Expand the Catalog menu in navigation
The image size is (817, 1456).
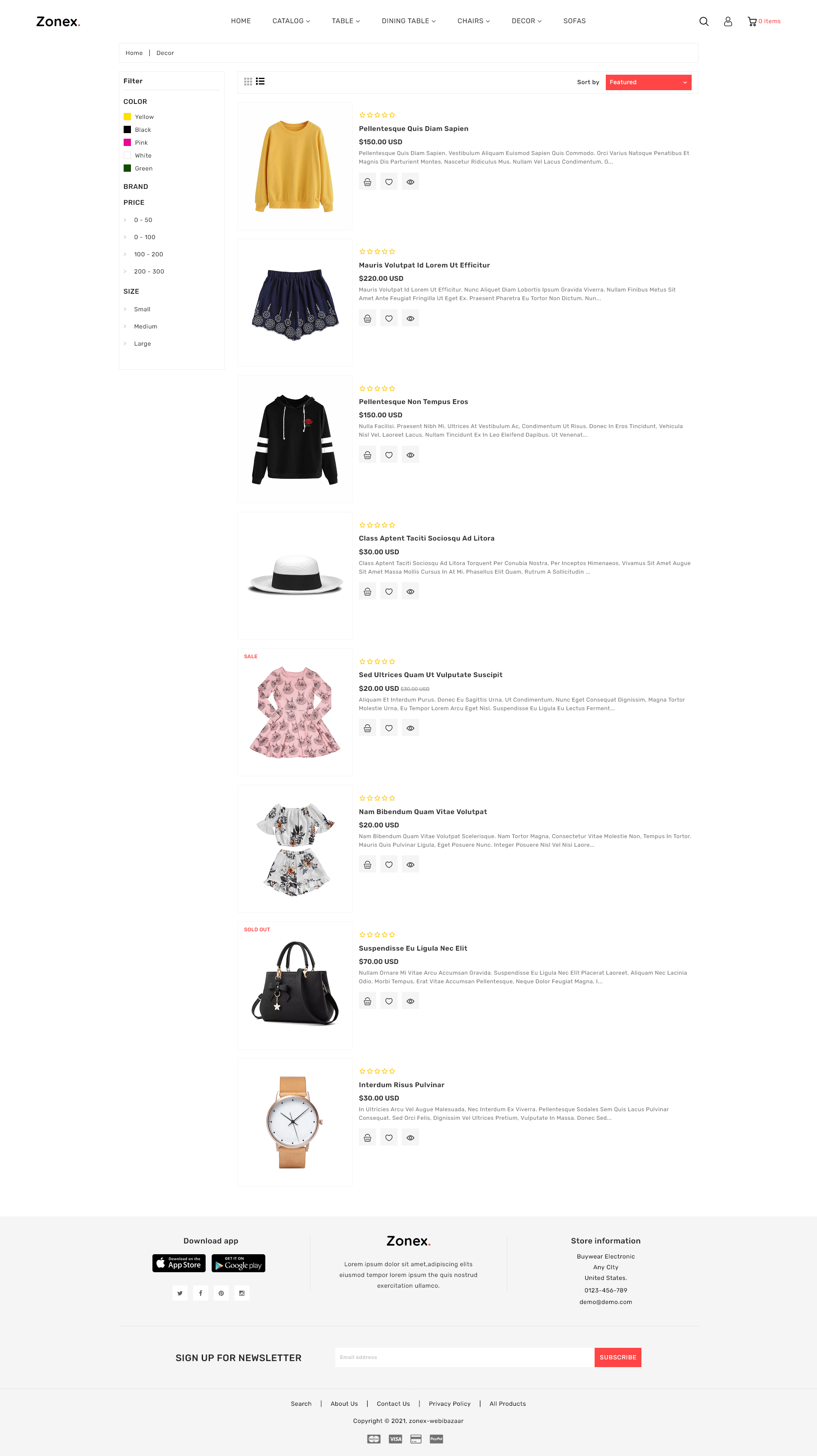[291, 21]
